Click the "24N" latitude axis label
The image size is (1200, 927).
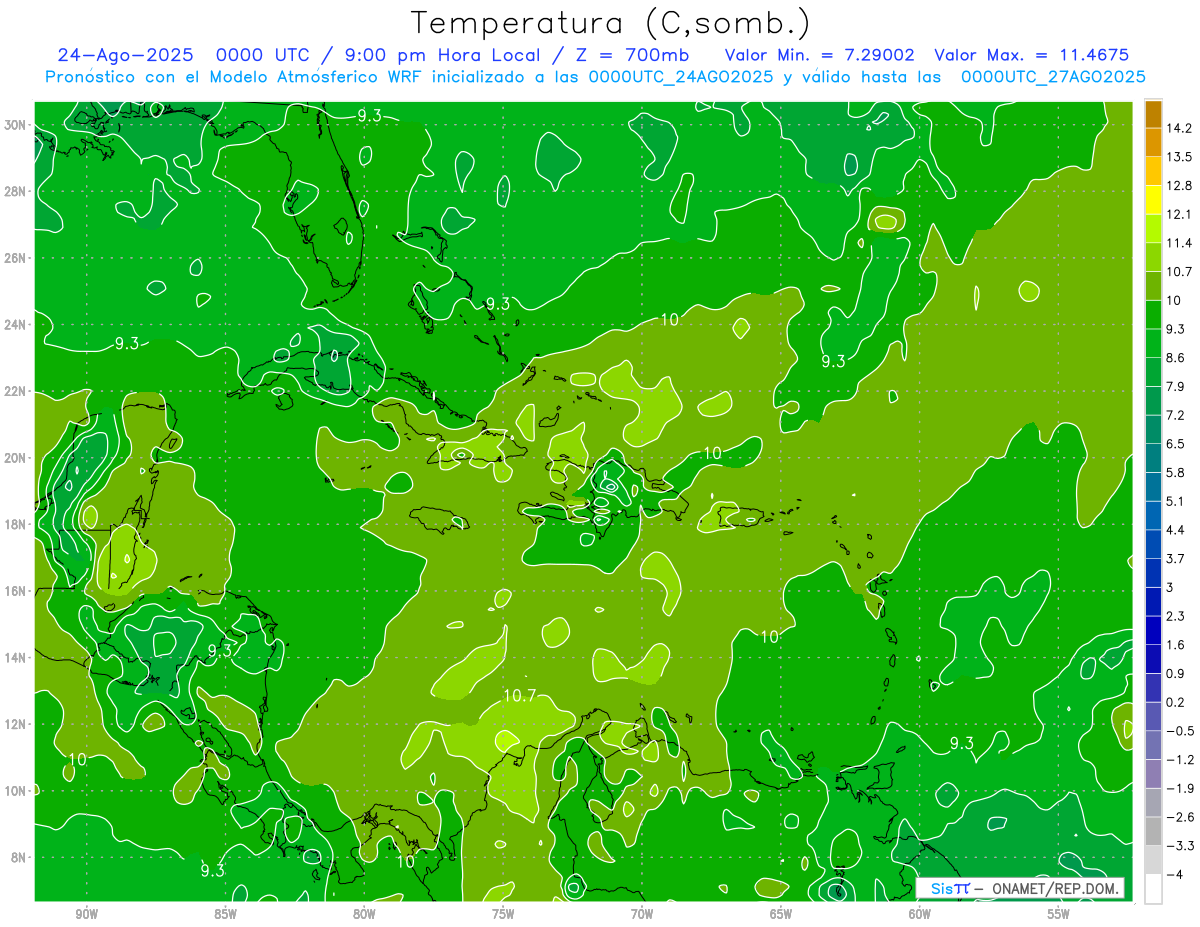[x=16, y=324]
